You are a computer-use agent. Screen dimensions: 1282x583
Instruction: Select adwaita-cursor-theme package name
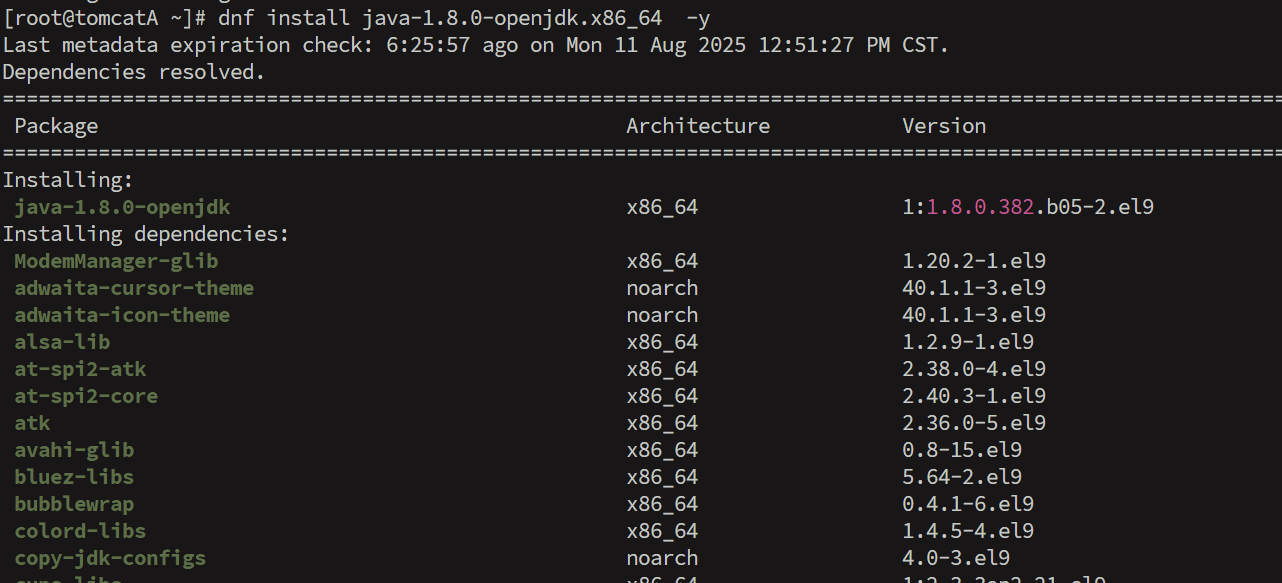coord(134,288)
